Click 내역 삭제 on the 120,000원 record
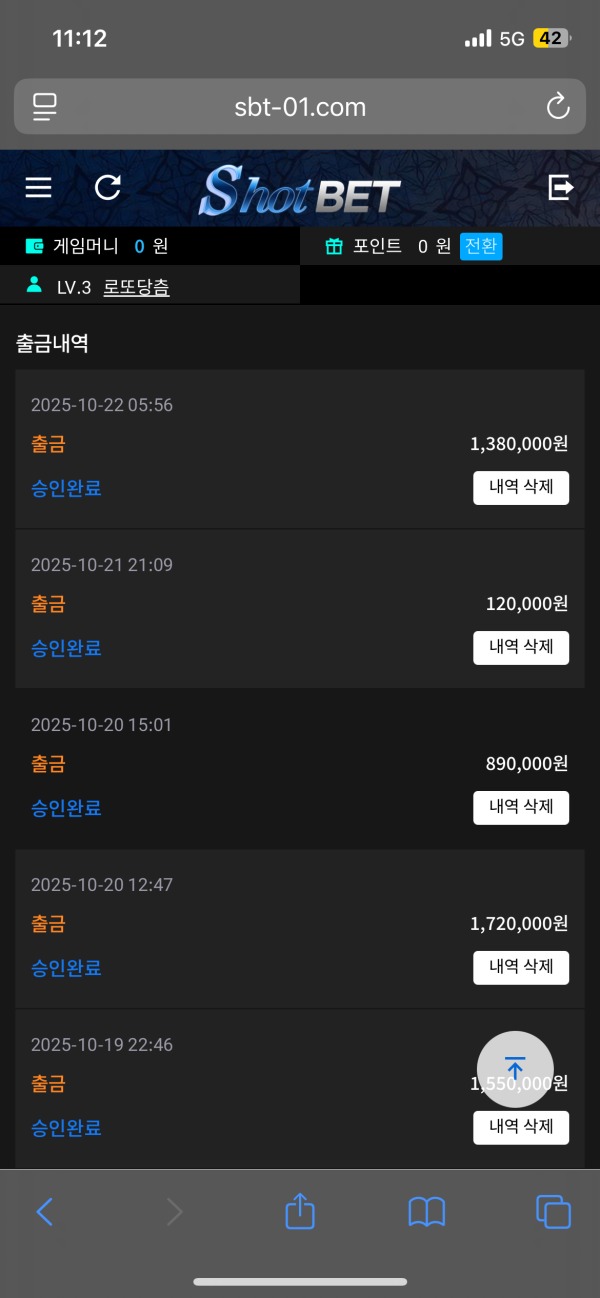Screen dimensions: 600x1298 click(520, 647)
